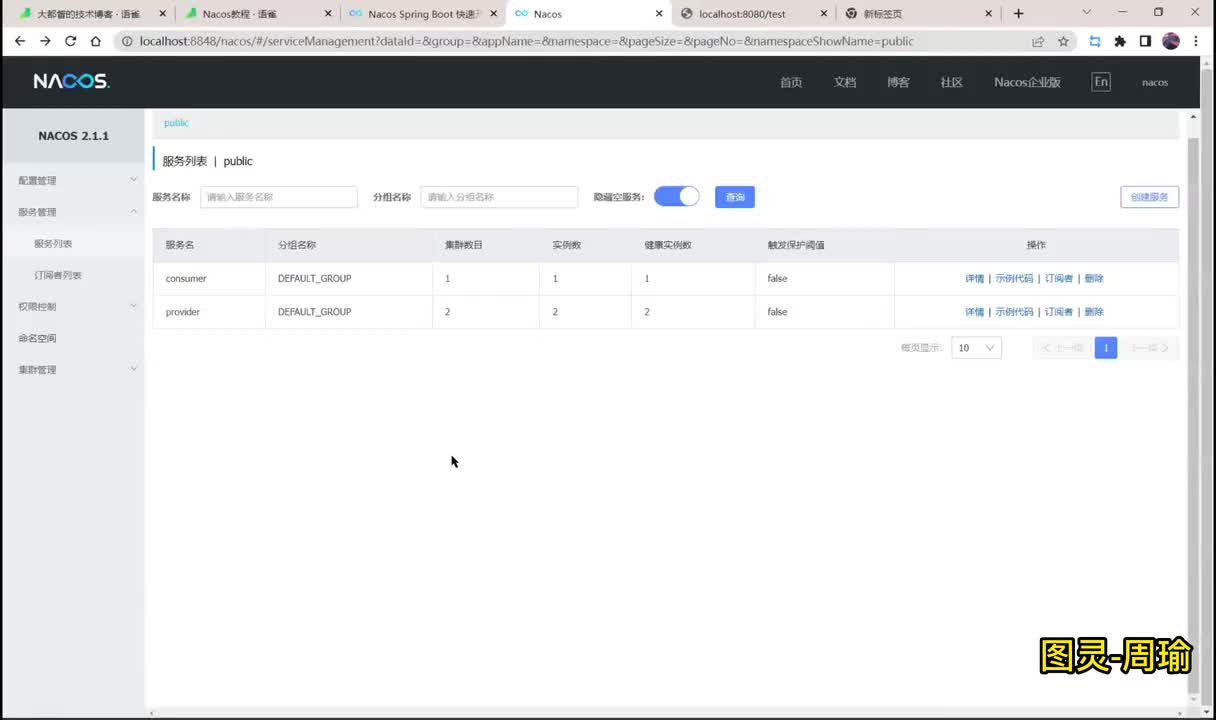Toggle the browser side panel
Viewport: 1216px width, 720px height.
coord(1145,41)
